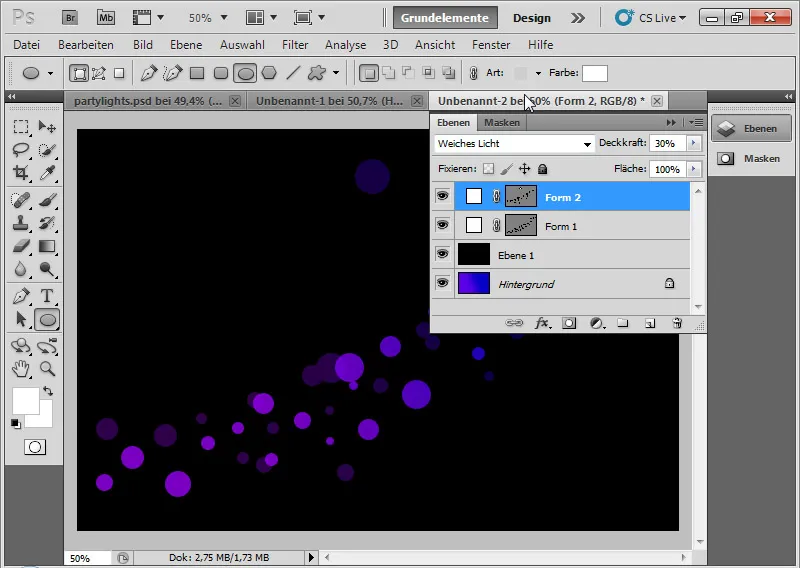
Task: Add layer style with fx icon
Action: [x=542, y=323]
